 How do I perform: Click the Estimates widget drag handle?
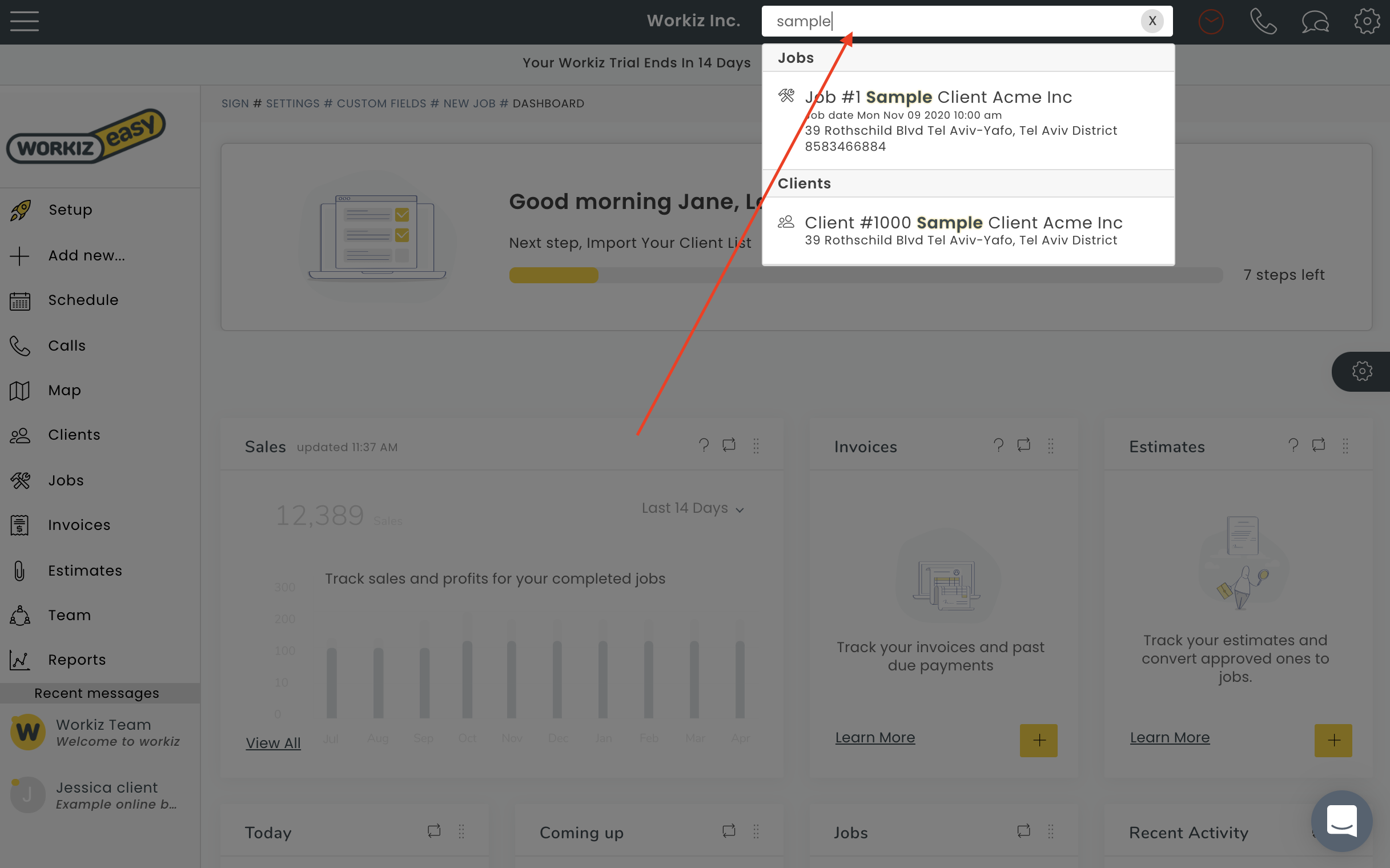tap(1345, 445)
